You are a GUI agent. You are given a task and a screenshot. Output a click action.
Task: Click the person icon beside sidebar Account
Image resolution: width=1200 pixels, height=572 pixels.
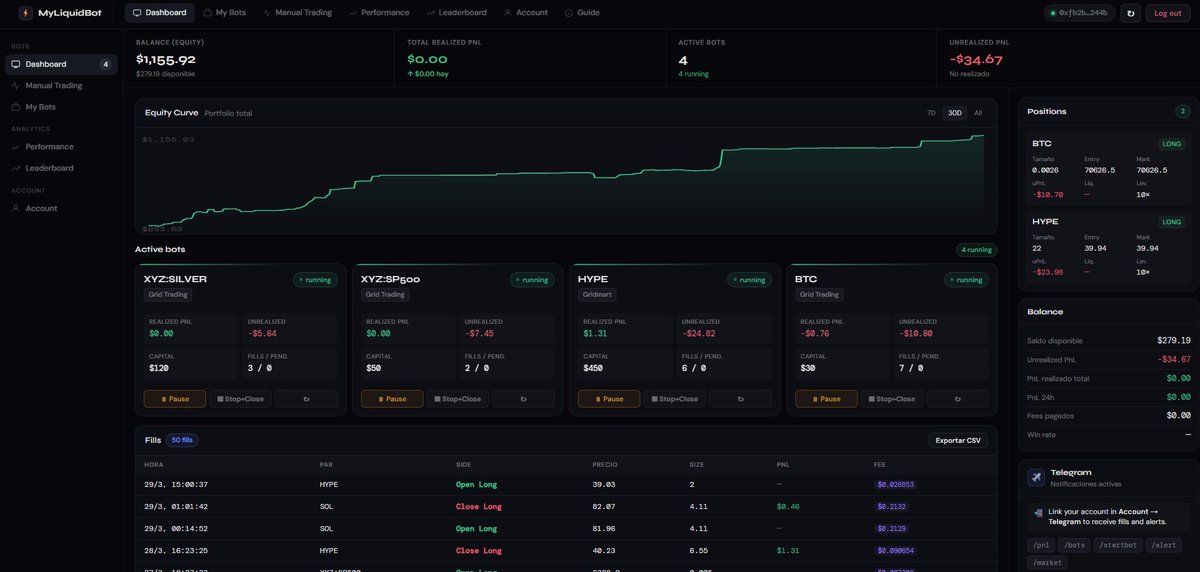pos(15,208)
